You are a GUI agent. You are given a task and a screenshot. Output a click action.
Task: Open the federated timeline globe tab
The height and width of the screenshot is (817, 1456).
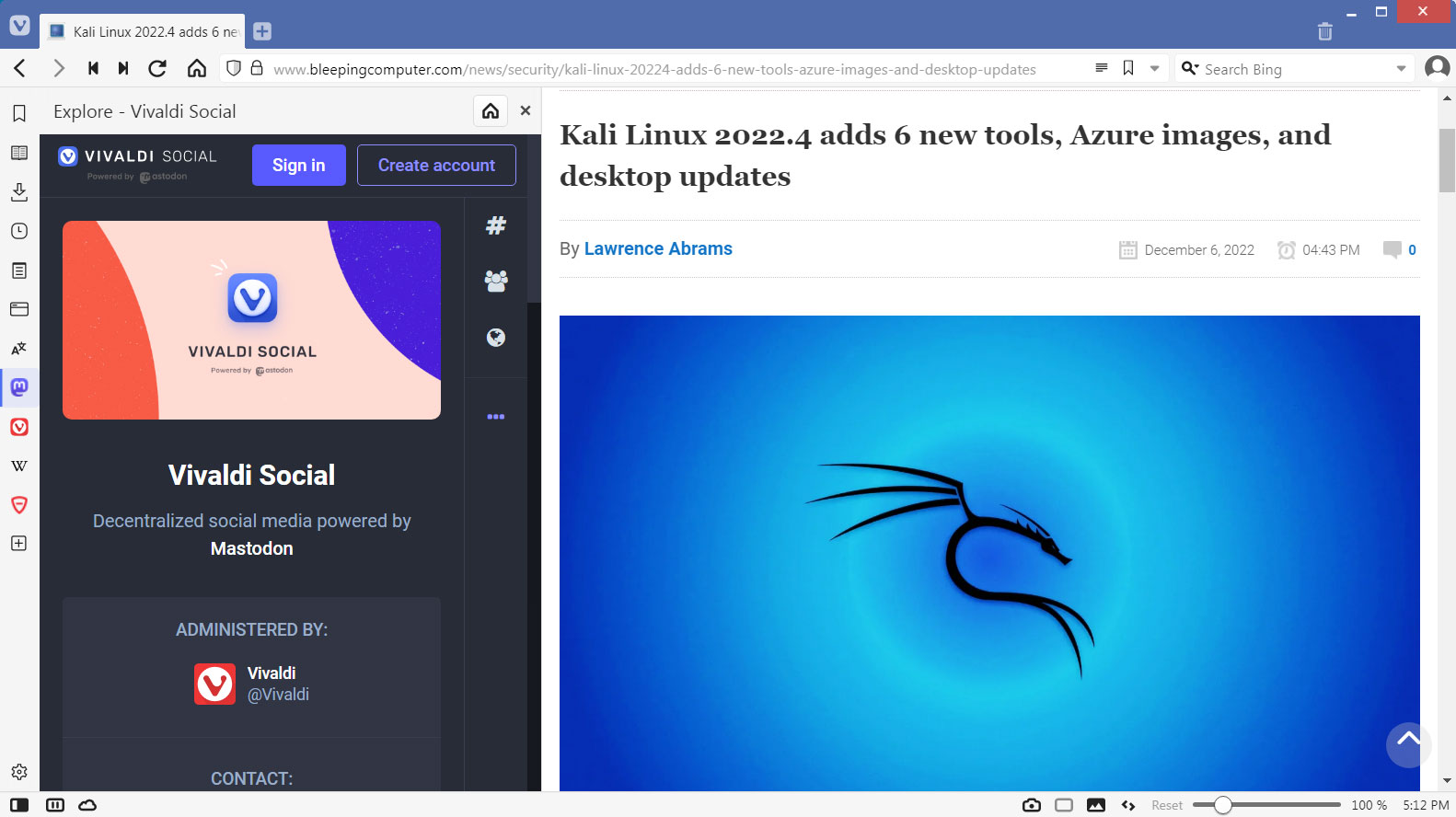coord(496,338)
